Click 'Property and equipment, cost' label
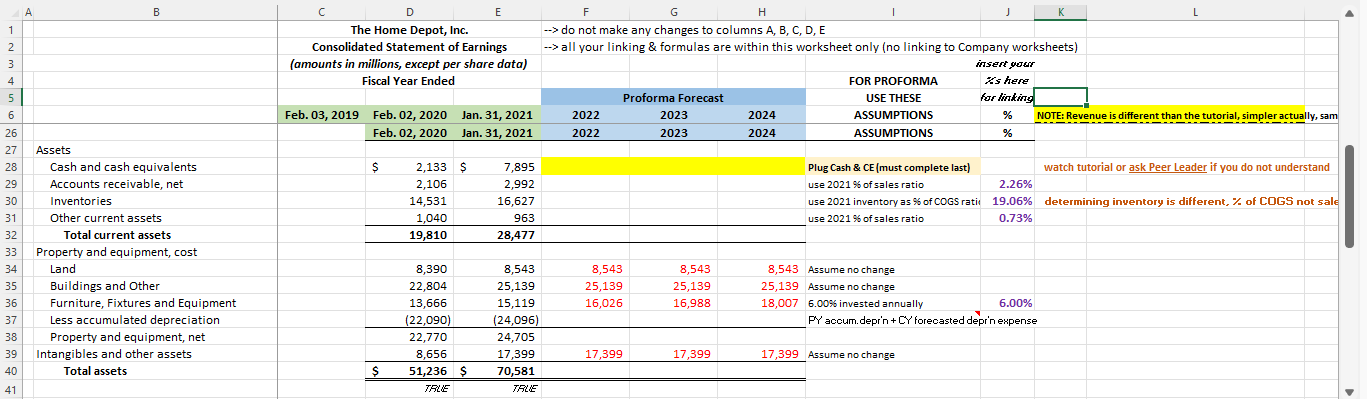1367x399 pixels. coord(115,252)
